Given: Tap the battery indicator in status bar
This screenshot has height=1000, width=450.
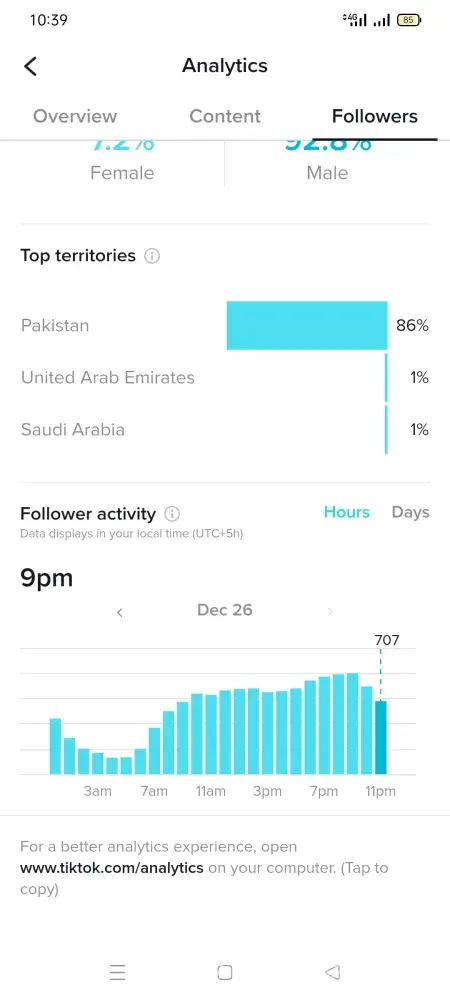Looking at the screenshot, I should click(409, 20).
